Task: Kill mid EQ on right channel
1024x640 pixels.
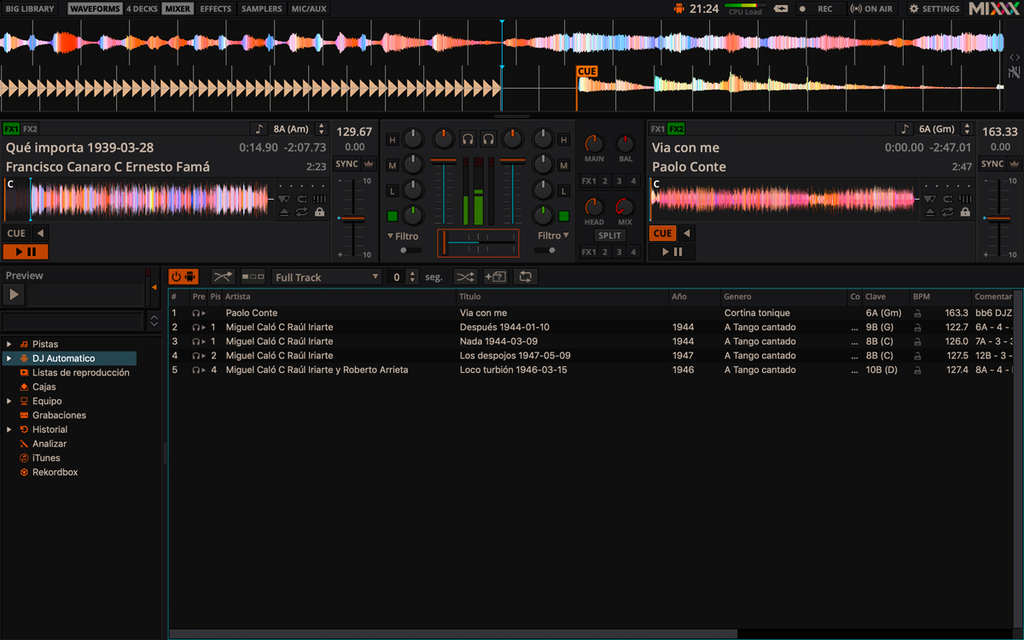Action: [564, 165]
